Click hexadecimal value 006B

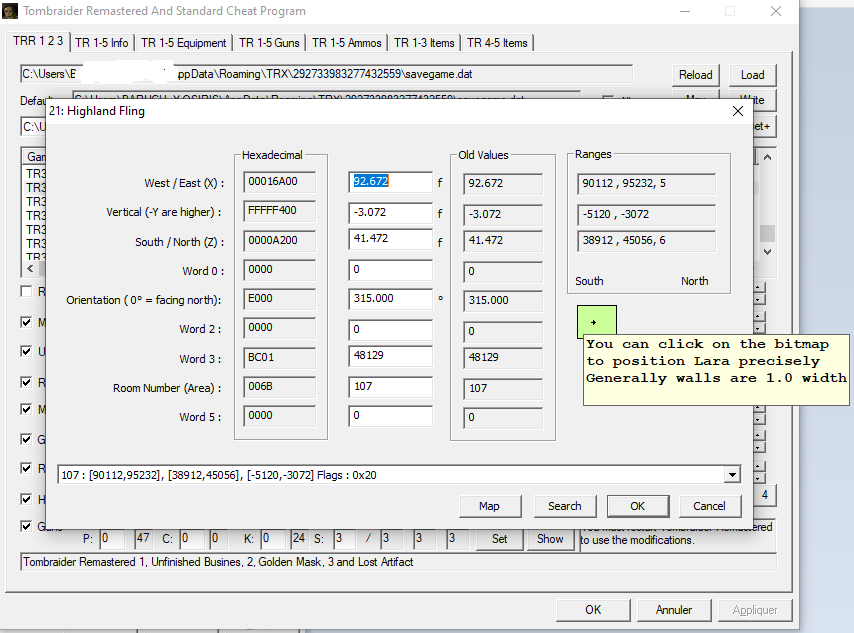279,387
